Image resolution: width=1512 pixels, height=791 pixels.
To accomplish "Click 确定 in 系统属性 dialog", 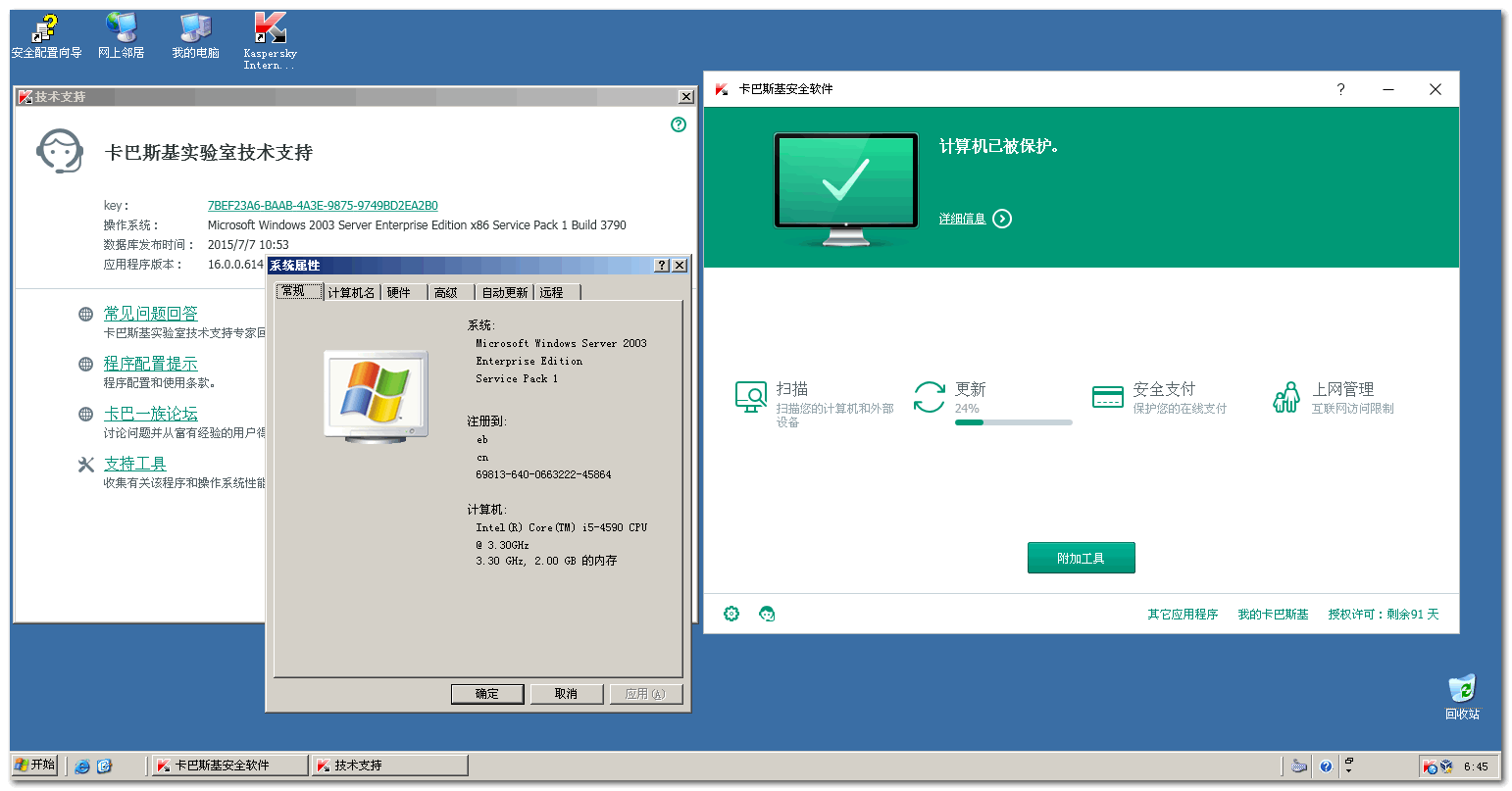I will [x=487, y=694].
